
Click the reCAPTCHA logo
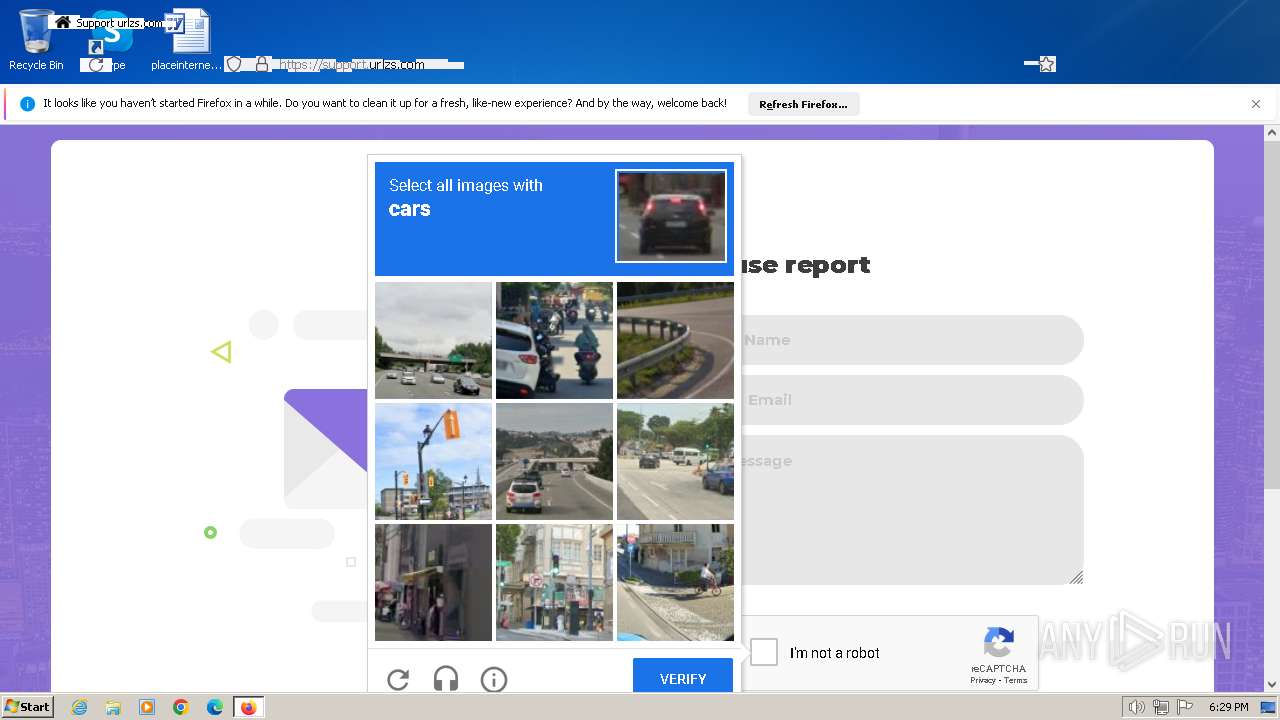[999, 643]
